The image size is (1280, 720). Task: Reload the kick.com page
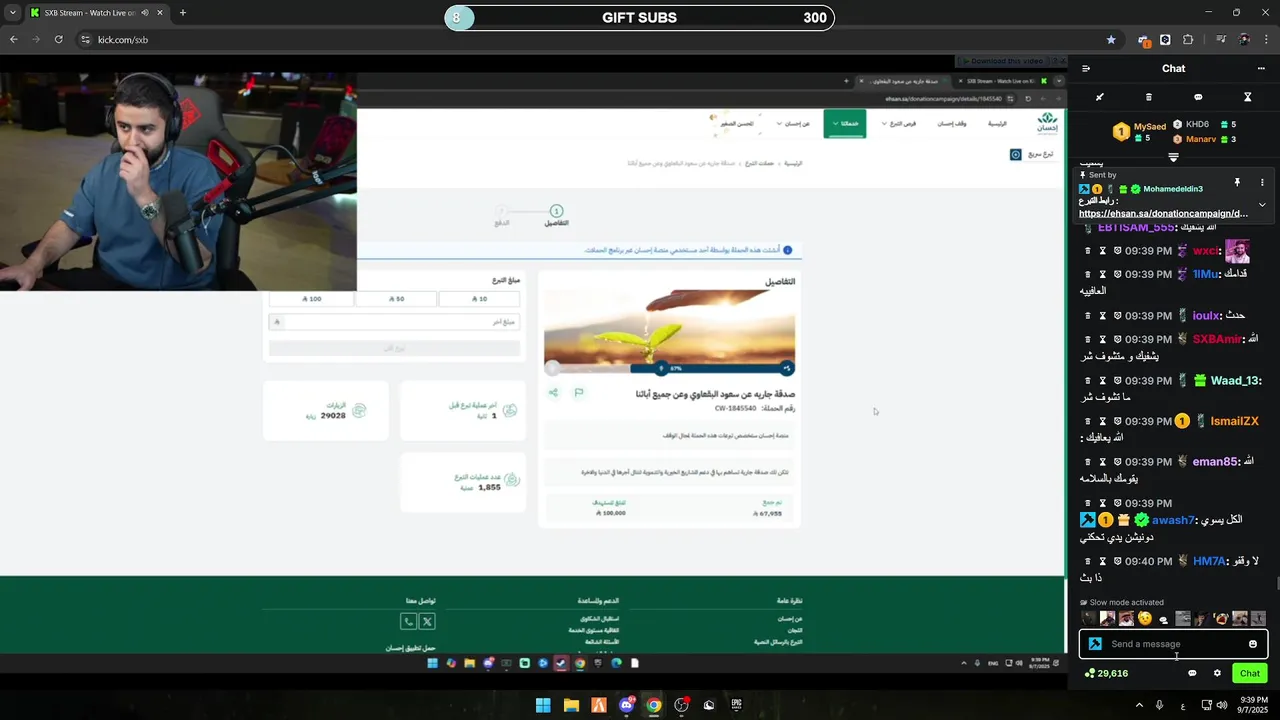click(59, 40)
